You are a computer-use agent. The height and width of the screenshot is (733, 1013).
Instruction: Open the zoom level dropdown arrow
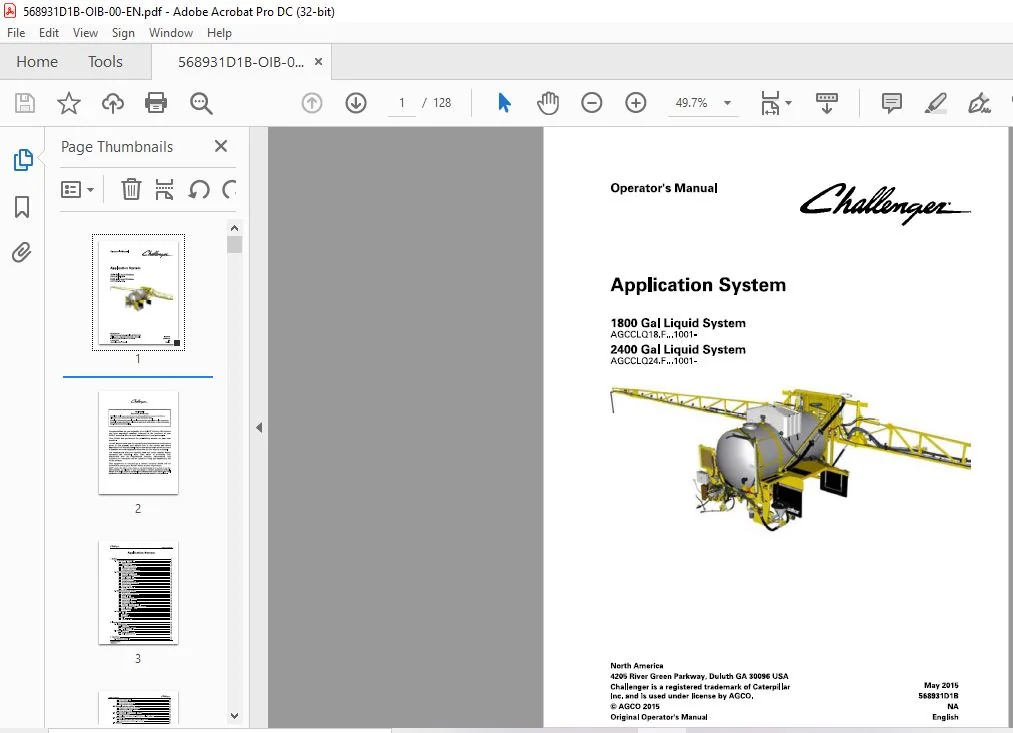tap(727, 103)
